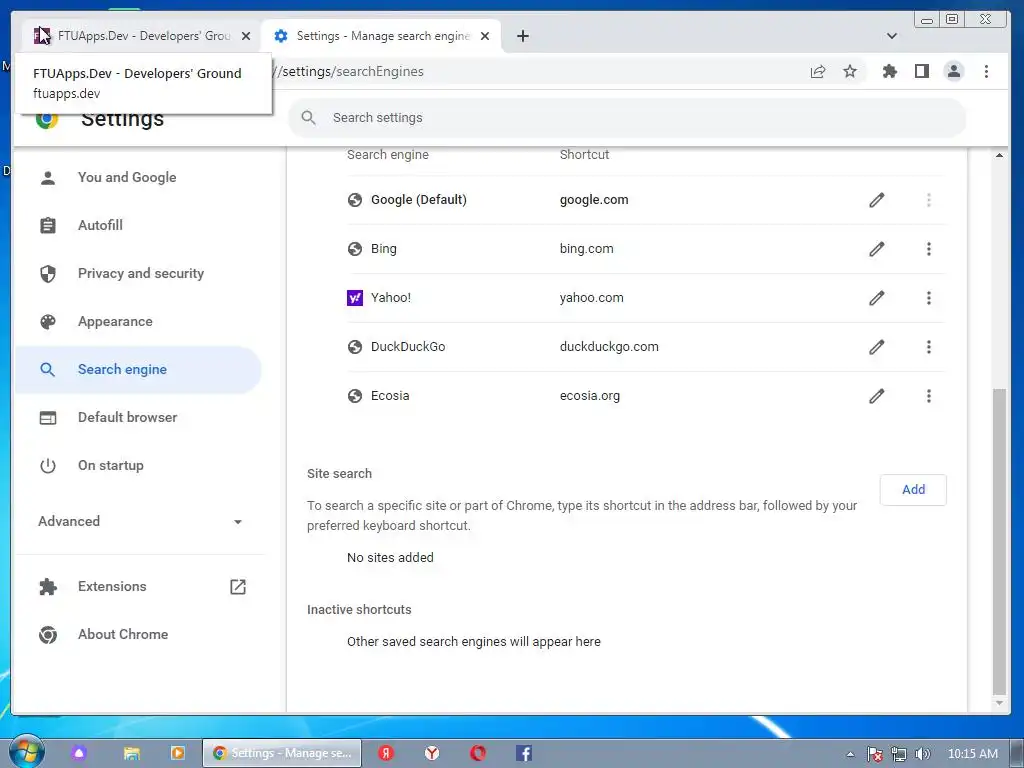Open more actions for Yahoo!
This screenshot has height=768, width=1024.
pos(929,298)
